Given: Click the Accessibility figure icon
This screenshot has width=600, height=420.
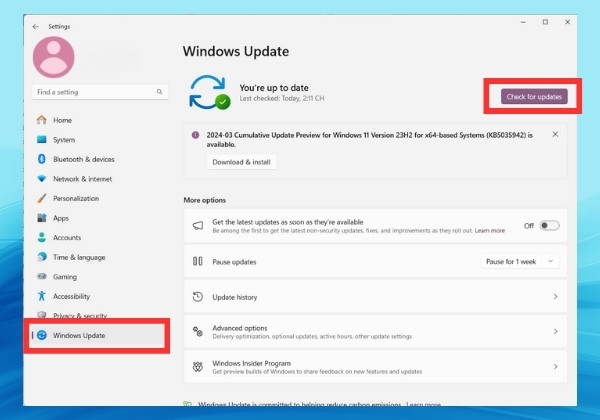Looking at the screenshot, I should [x=41, y=296].
